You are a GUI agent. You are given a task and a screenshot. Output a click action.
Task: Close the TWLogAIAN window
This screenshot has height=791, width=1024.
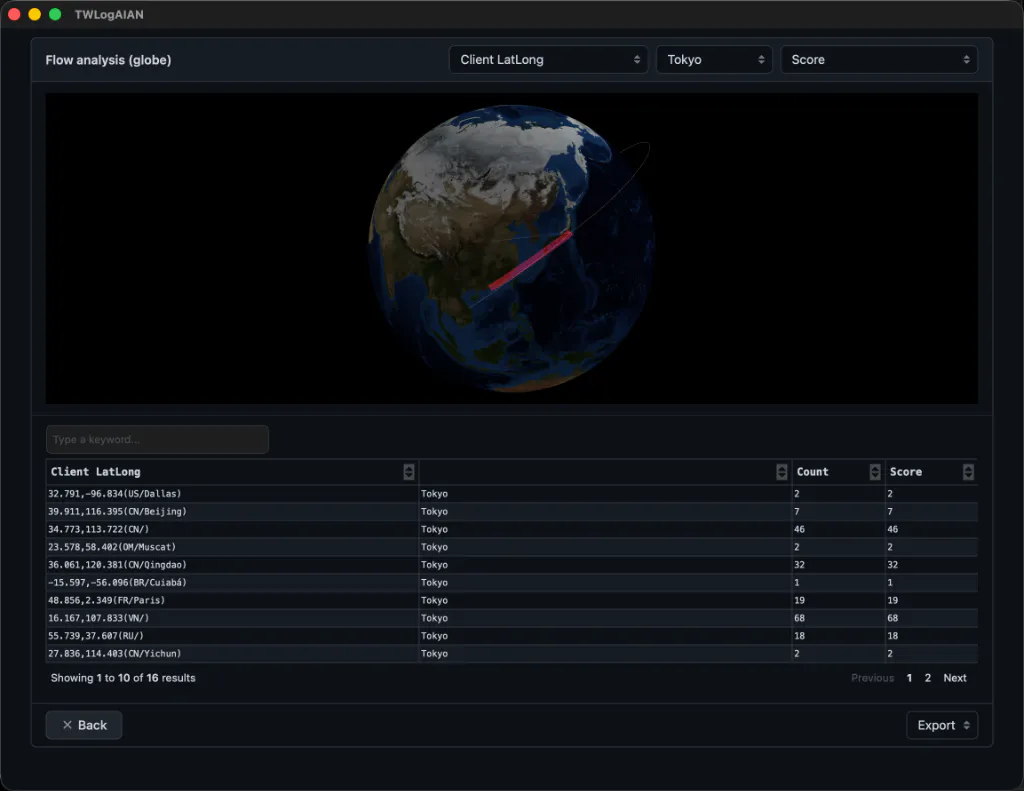click(x=14, y=14)
